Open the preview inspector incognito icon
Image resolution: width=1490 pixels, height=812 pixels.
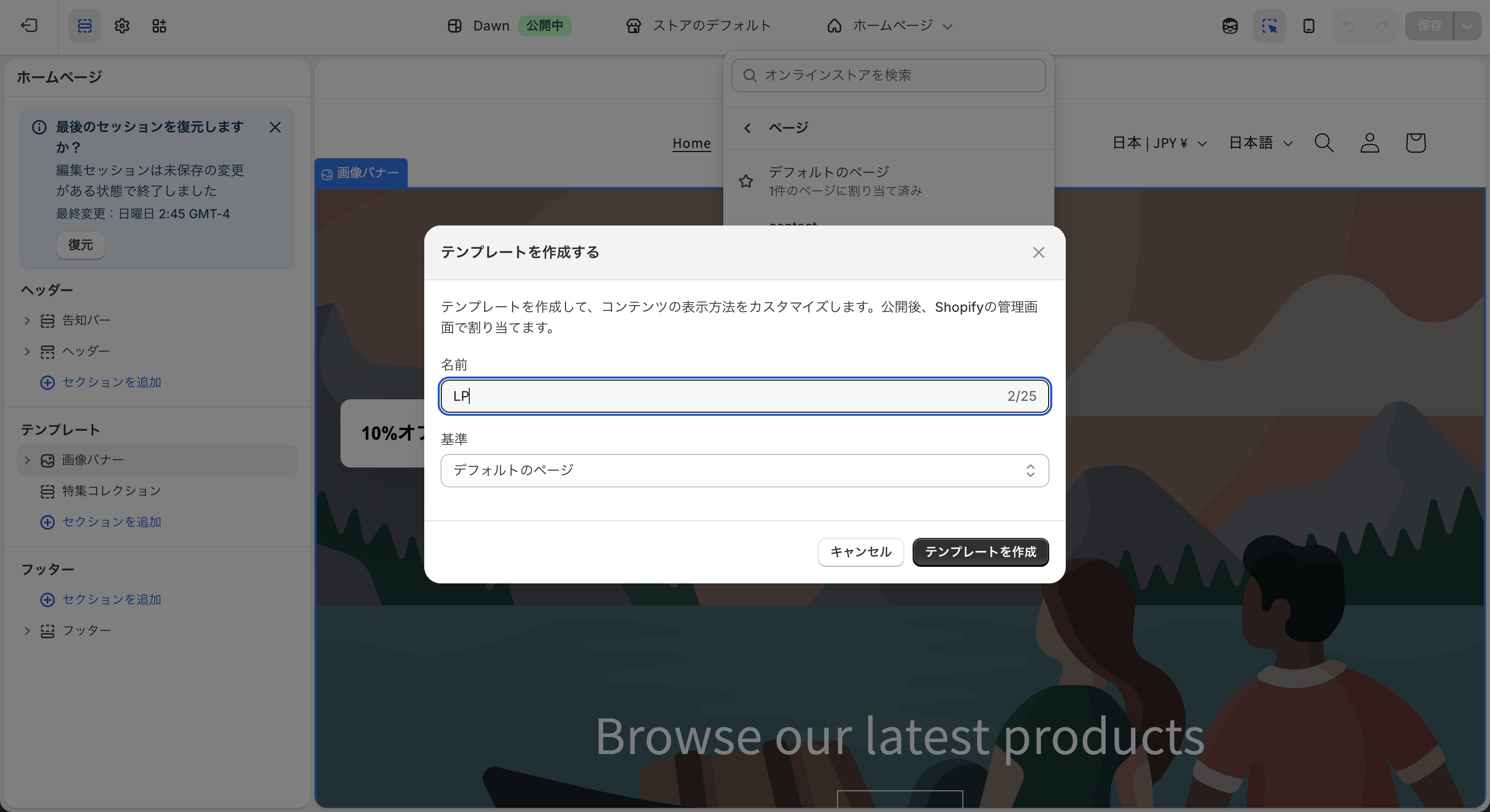click(1230, 25)
